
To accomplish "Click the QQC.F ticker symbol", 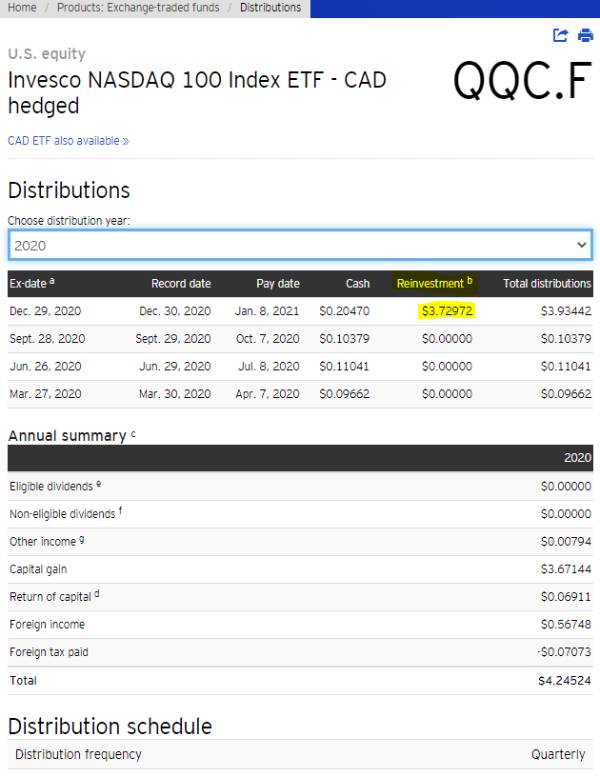I will click(523, 81).
